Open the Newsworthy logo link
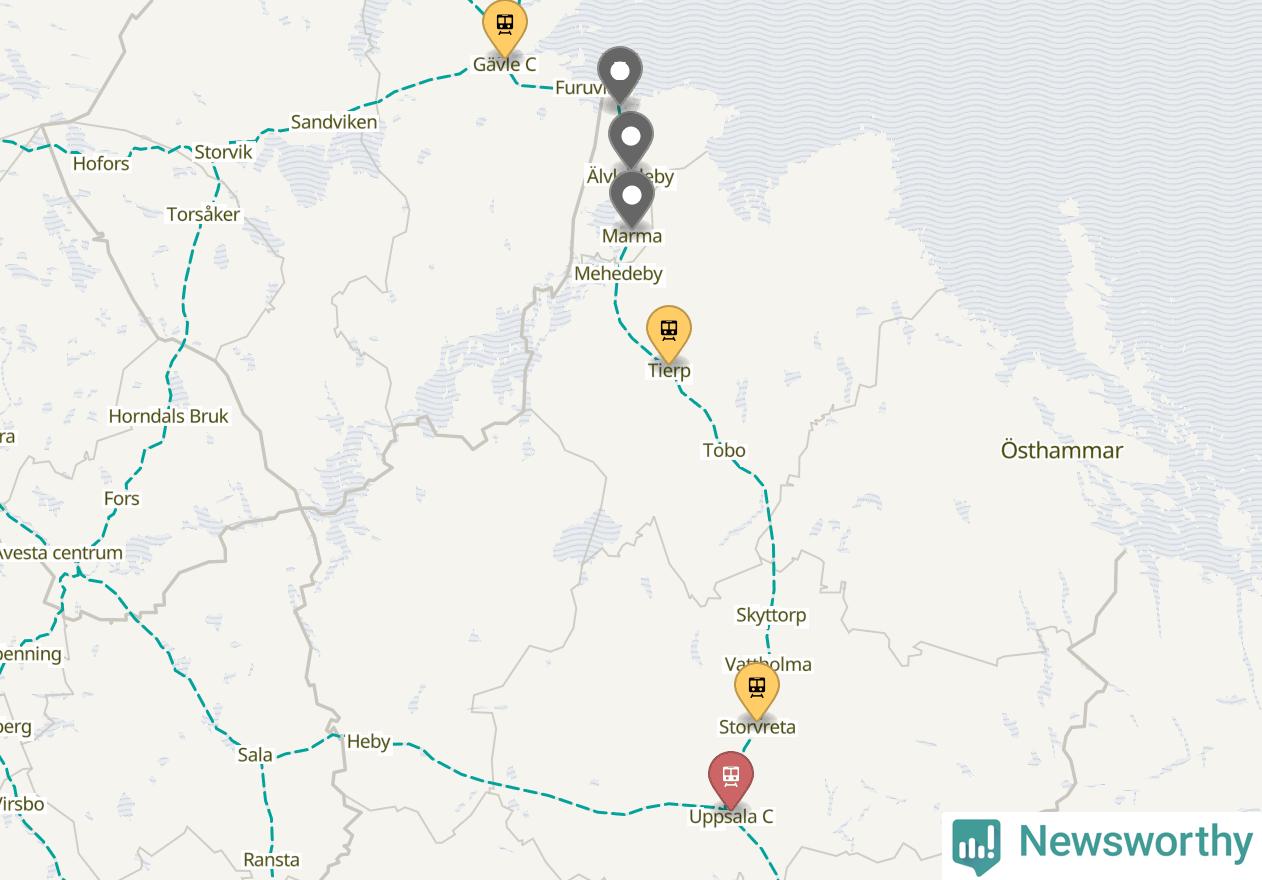 [1102, 845]
